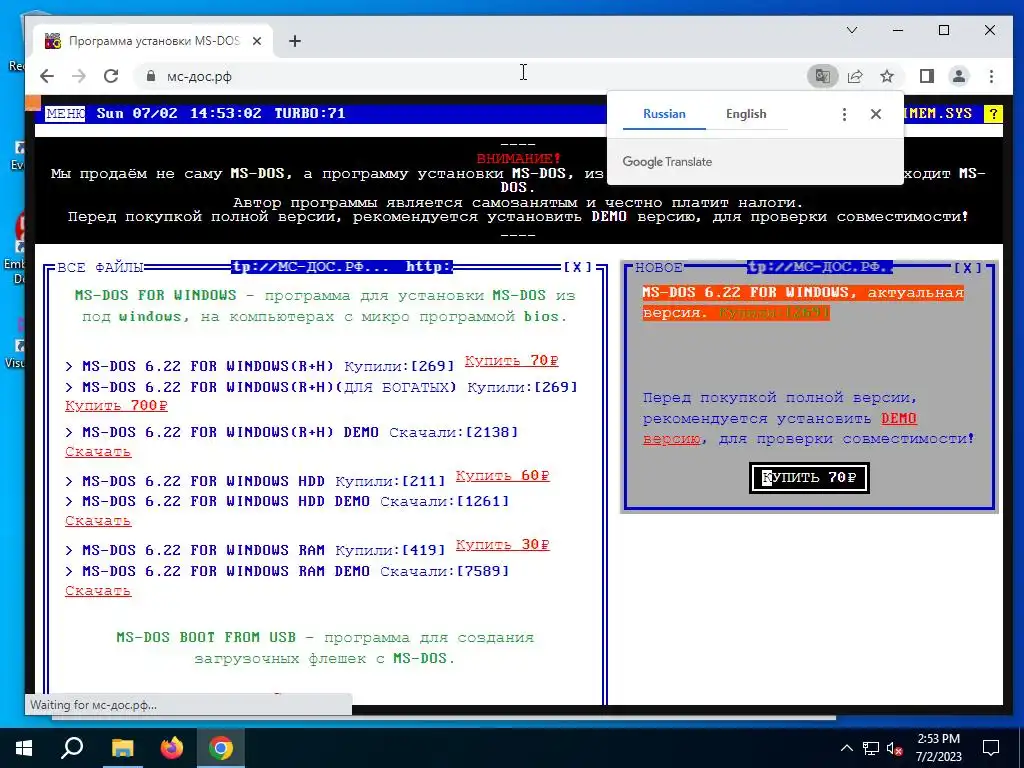Open the notification center icon
Image resolution: width=1024 pixels, height=768 pixels.
pyautogui.click(x=991, y=748)
